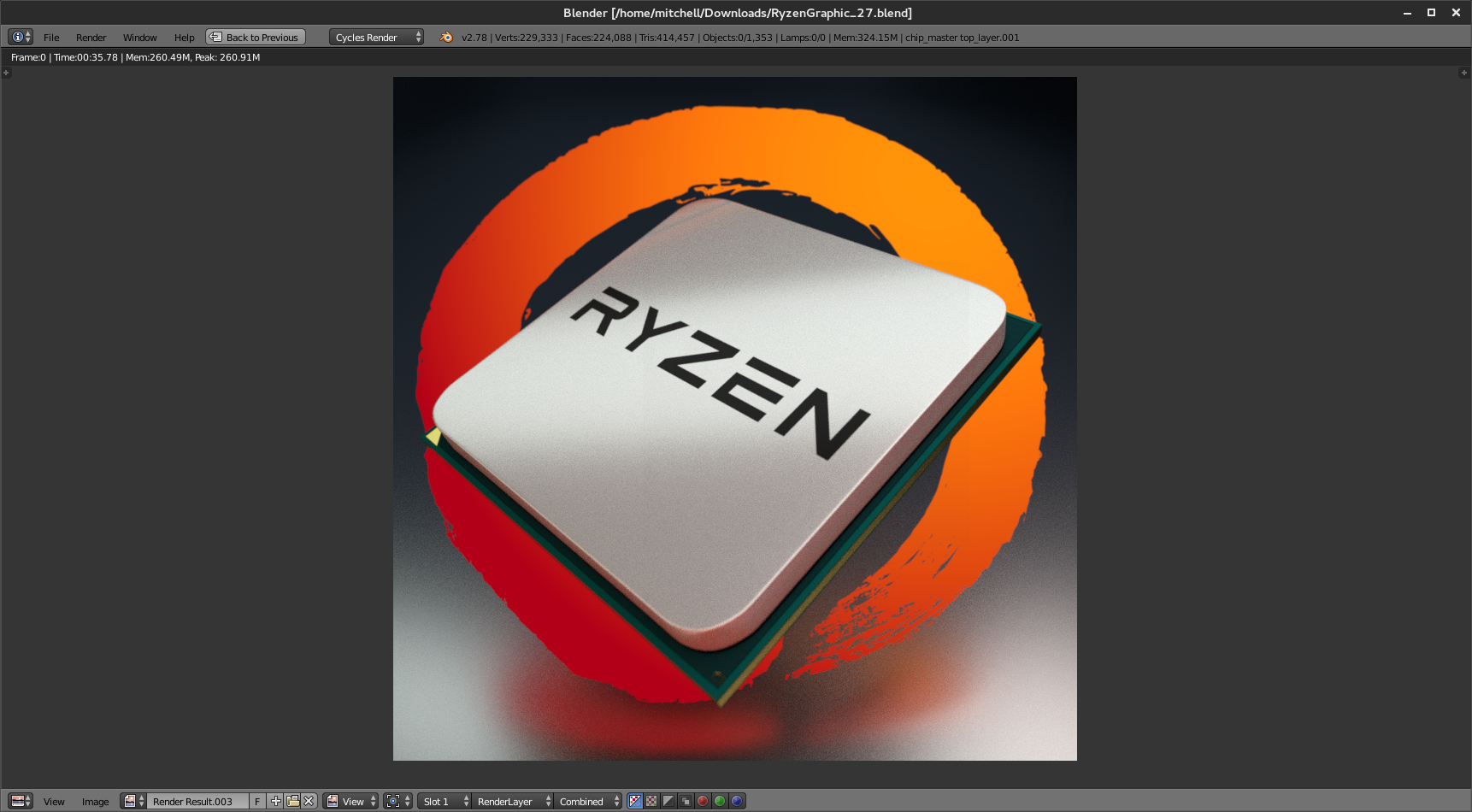Toggle the fake user F button
This screenshot has height=812, width=1472.
(x=257, y=801)
